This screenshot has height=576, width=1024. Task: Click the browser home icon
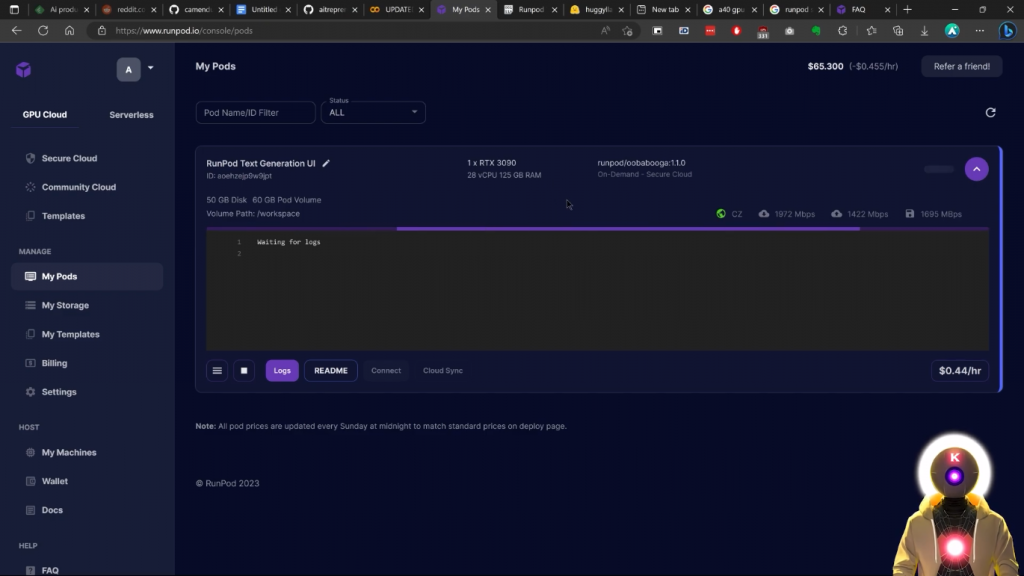69,31
